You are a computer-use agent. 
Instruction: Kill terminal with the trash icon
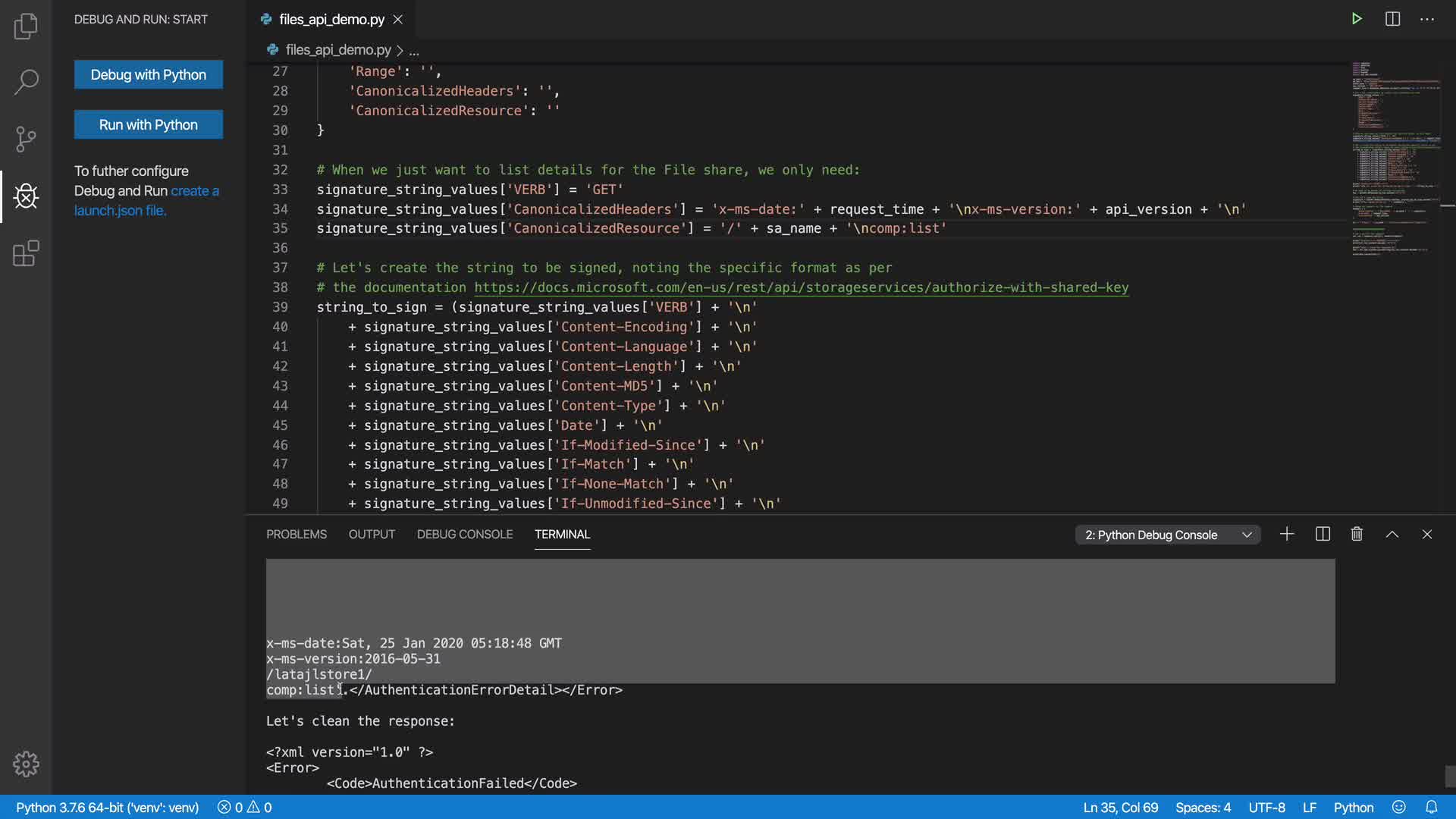[1357, 534]
